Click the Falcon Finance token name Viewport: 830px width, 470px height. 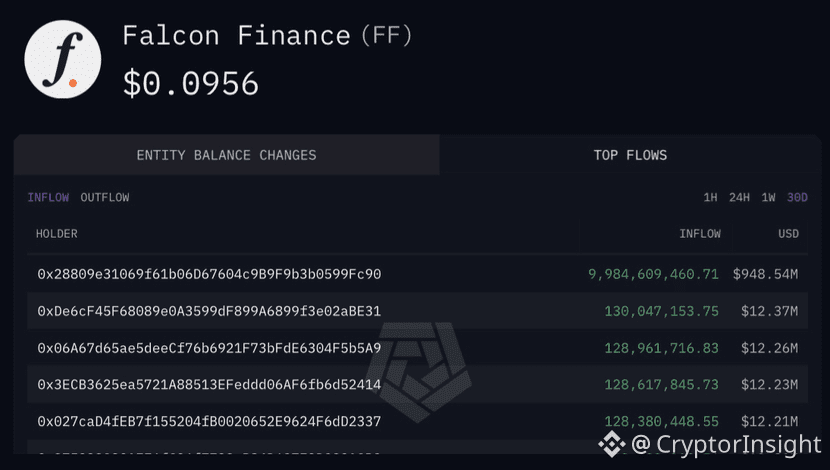(x=236, y=37)
